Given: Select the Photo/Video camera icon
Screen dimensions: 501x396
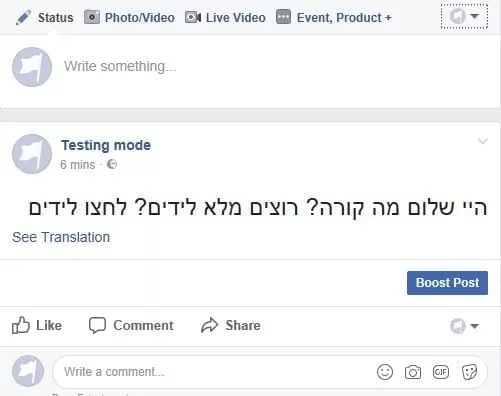Looking at the screenshot, I should pyautogui.click(x=92, y=17).
